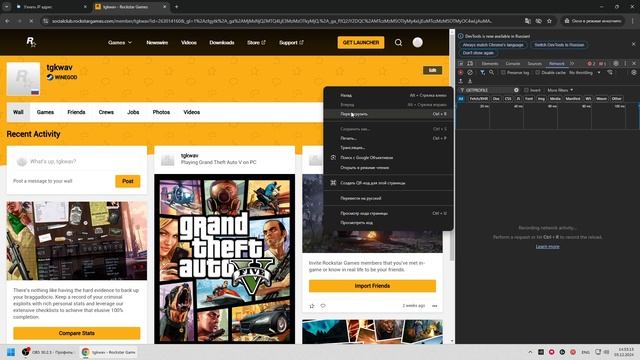Viewport: 640px width, 360px height.
Task: Click the page vertical scrollbar
Action: click(x=452, y=147)
